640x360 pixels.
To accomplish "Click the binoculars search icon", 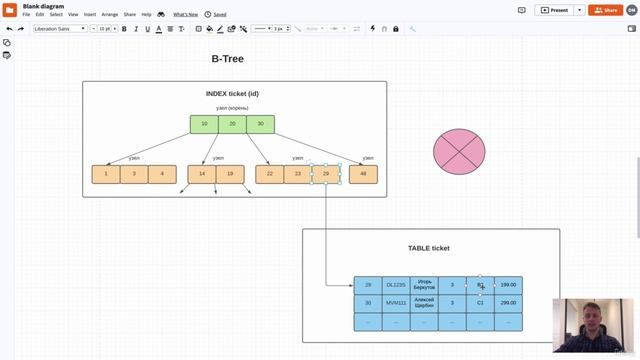I will tap(161, 14).
